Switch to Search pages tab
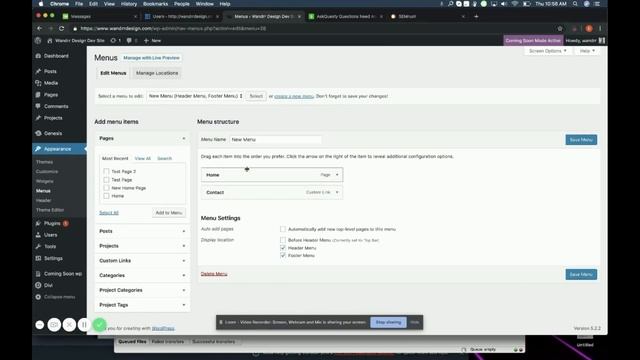This screenshot has width=640, height=360. click(164, 158)
